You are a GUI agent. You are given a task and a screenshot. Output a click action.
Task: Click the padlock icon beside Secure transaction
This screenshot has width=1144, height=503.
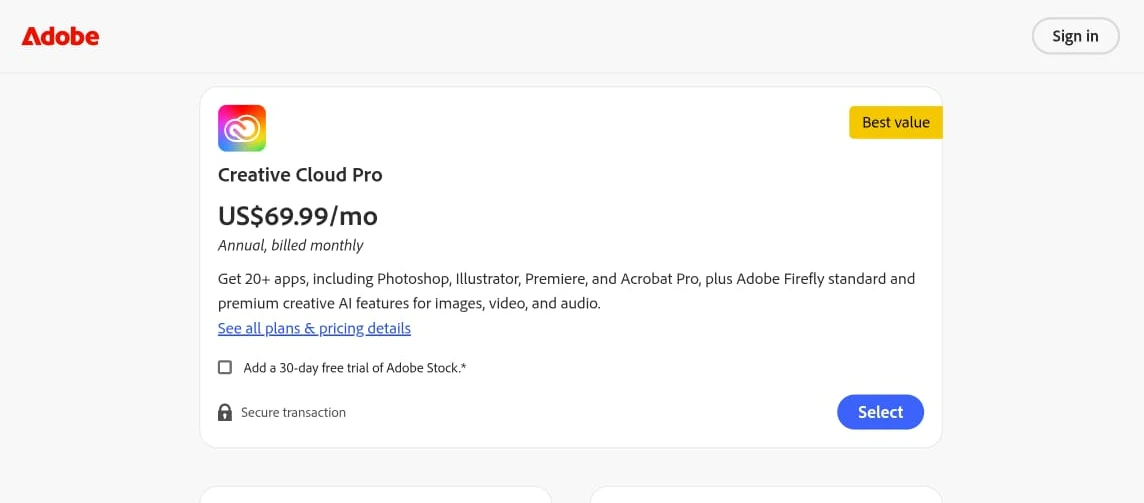[x=225, y=412]
